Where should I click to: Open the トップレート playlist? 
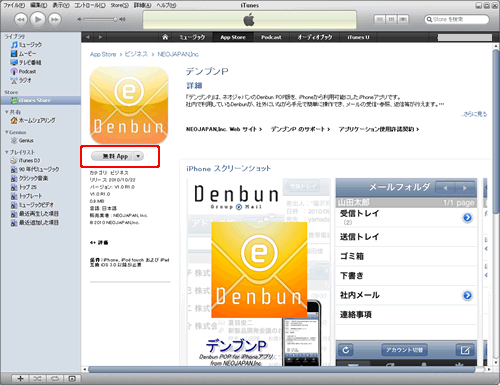26,196
